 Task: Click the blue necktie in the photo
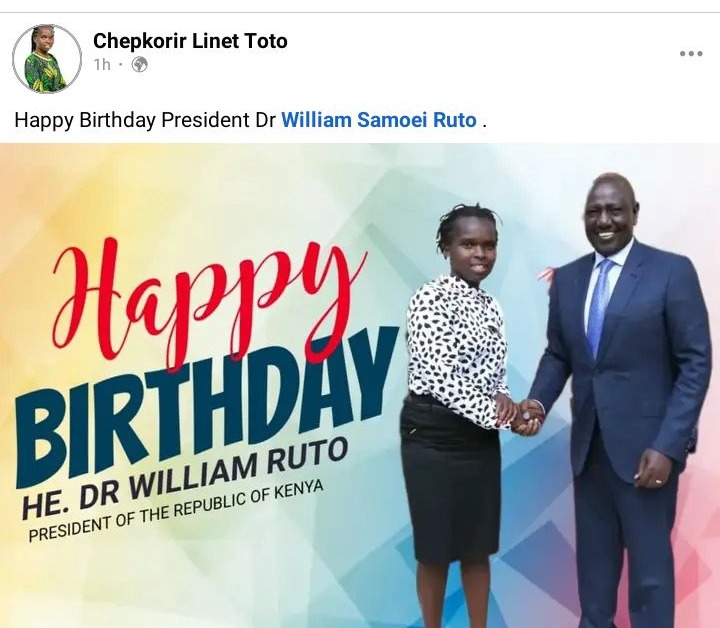(599, 308)
